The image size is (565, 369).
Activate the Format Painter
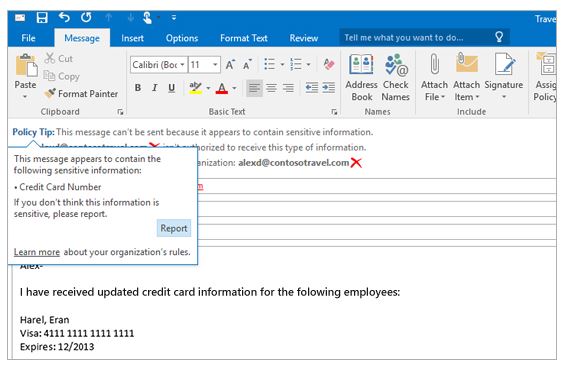point(81,94)
